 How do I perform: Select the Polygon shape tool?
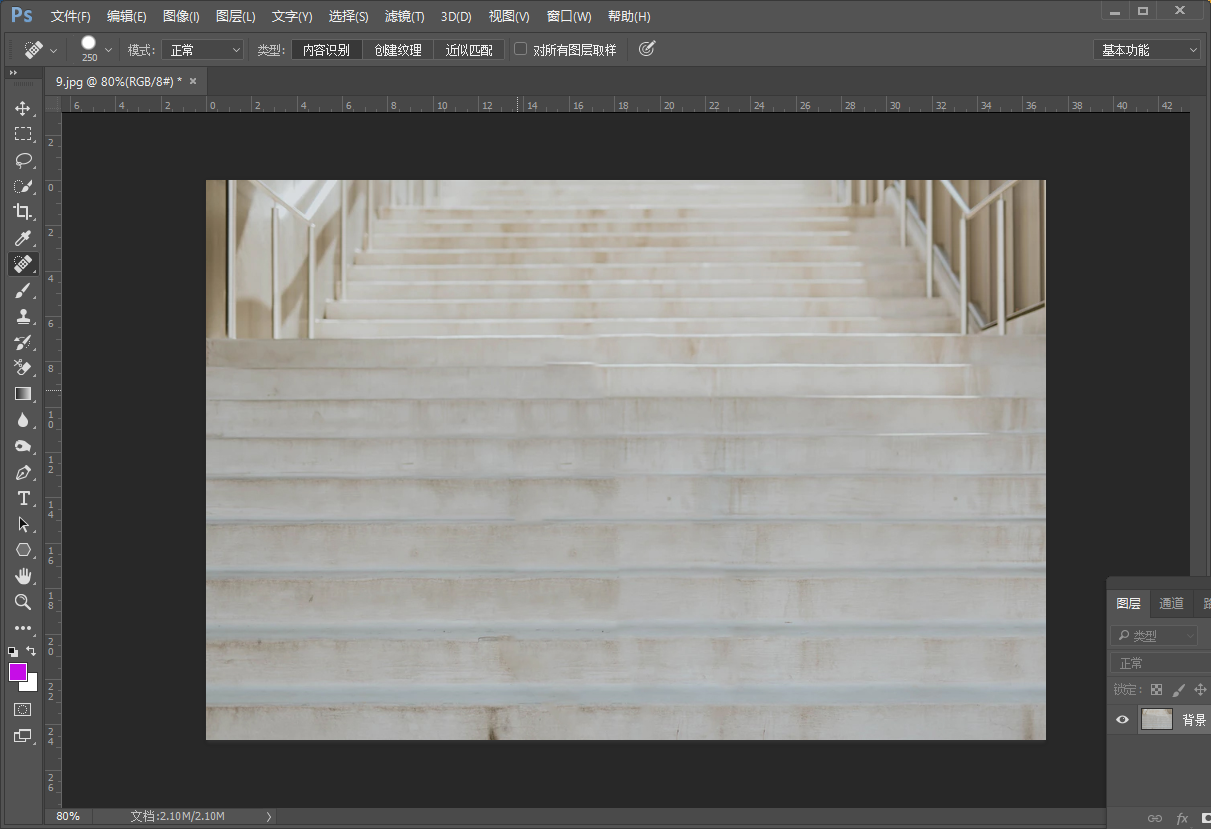23,550
